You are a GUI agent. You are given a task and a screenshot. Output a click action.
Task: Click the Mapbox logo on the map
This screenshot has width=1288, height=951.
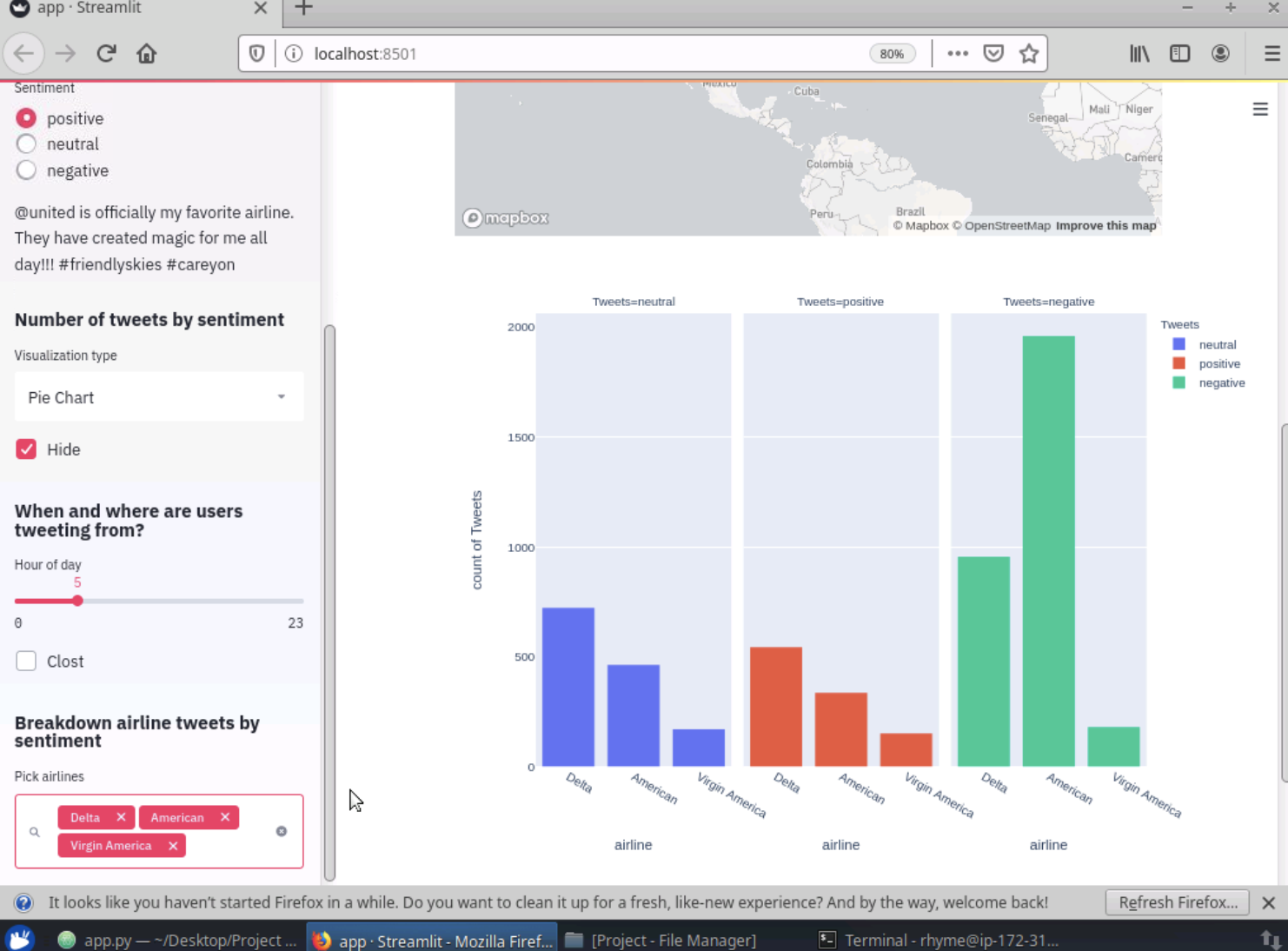[505, 218]
